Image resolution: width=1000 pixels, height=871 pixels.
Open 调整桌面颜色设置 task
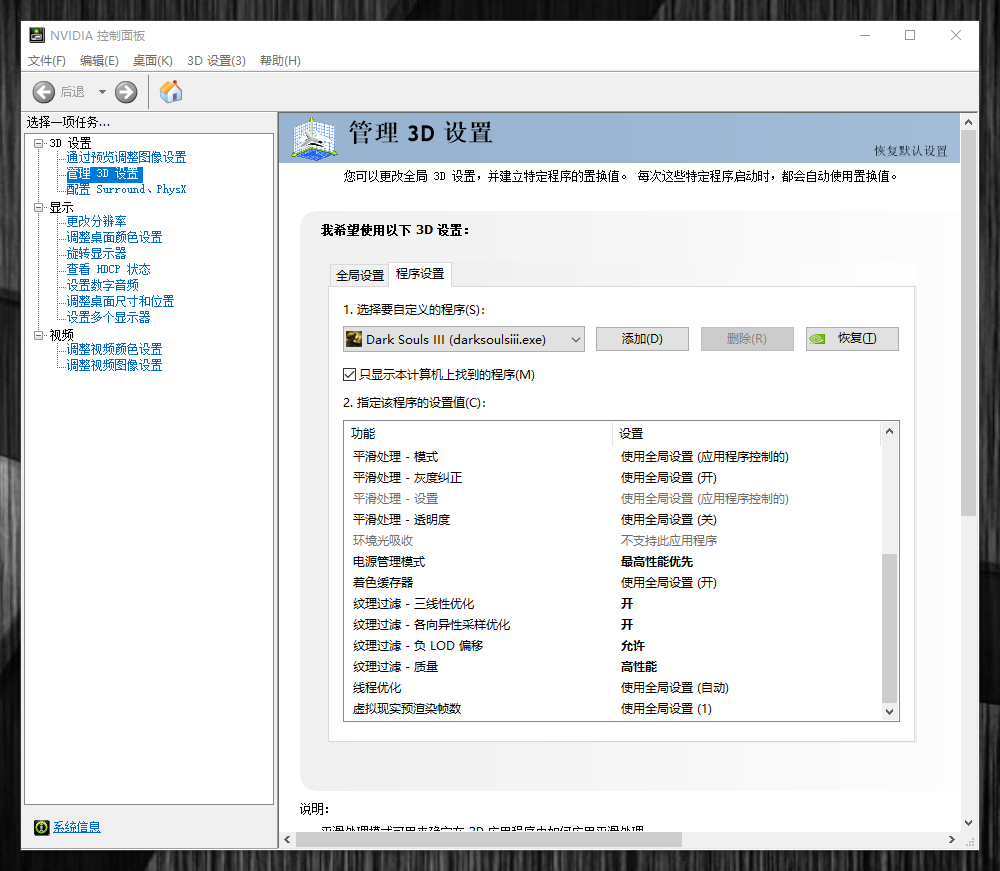[114, 237]
